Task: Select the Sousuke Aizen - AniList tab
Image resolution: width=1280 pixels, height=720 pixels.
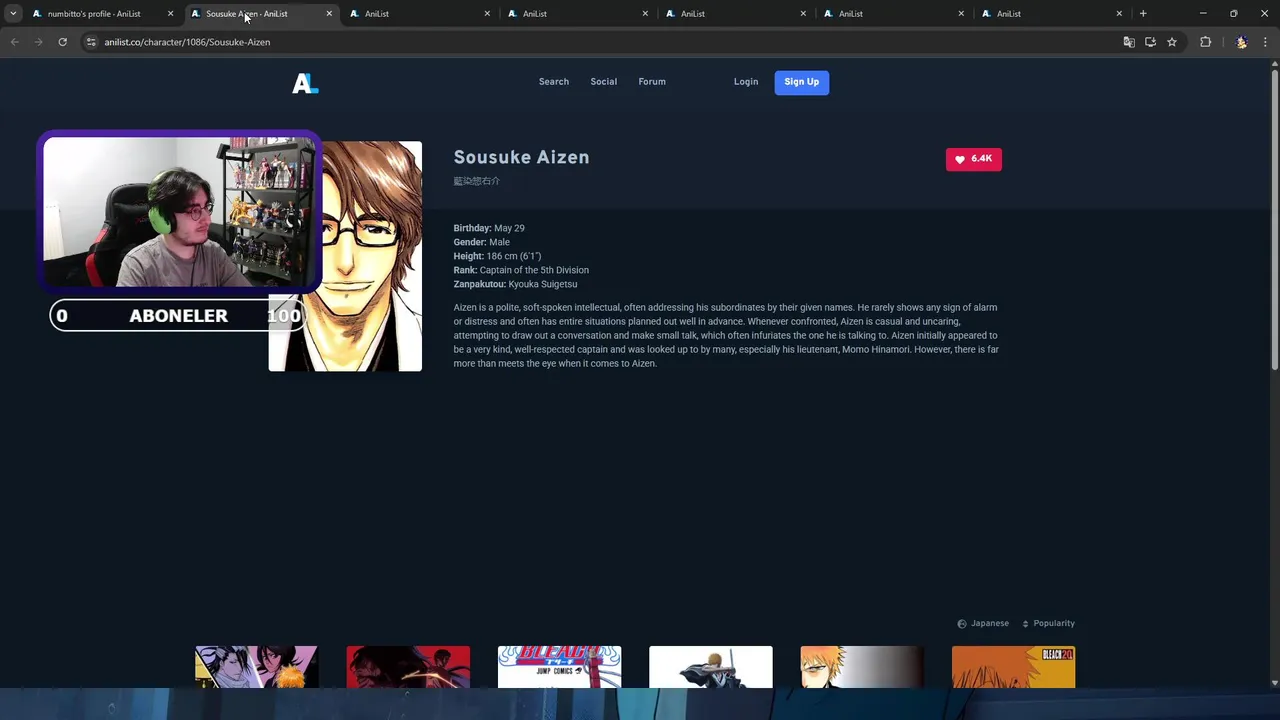Action: (260, 14)
